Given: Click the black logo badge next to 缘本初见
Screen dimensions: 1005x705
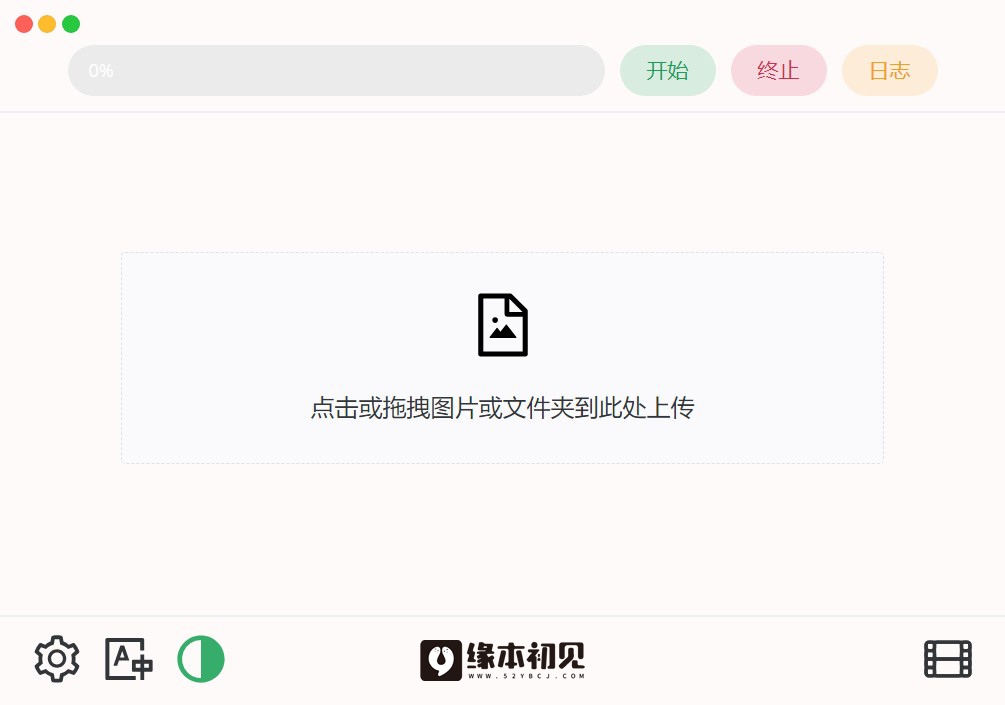Looking at the screenshot, I should point(441,660).
